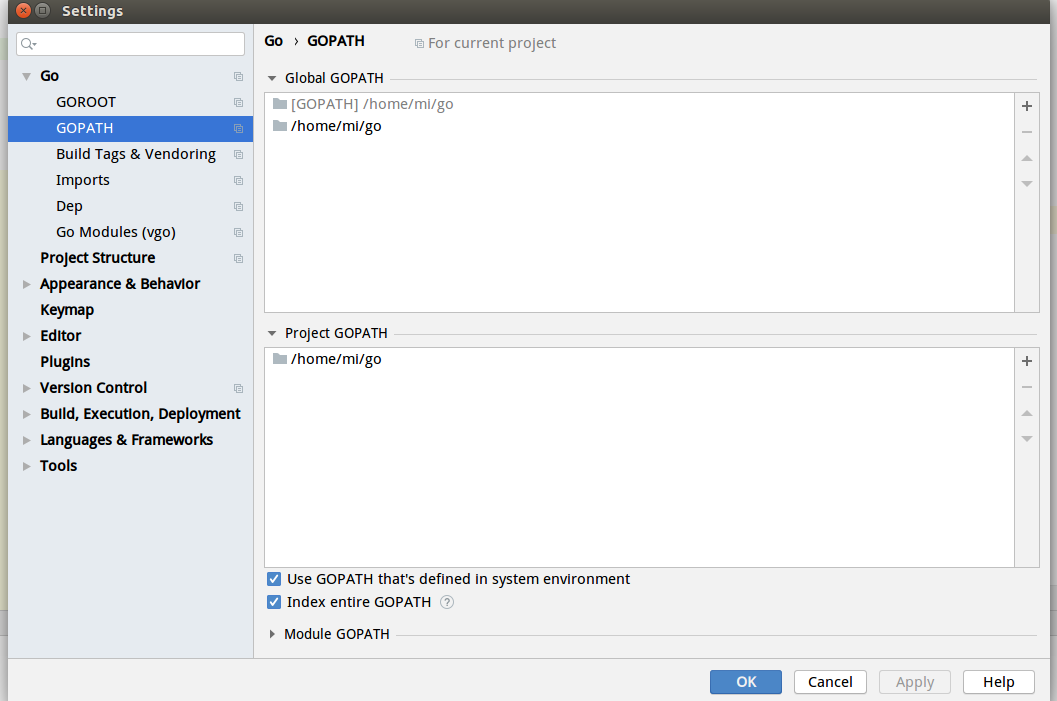Move Project GOPATH entry down
The image size is (1057, 701).
point(1027,439)
